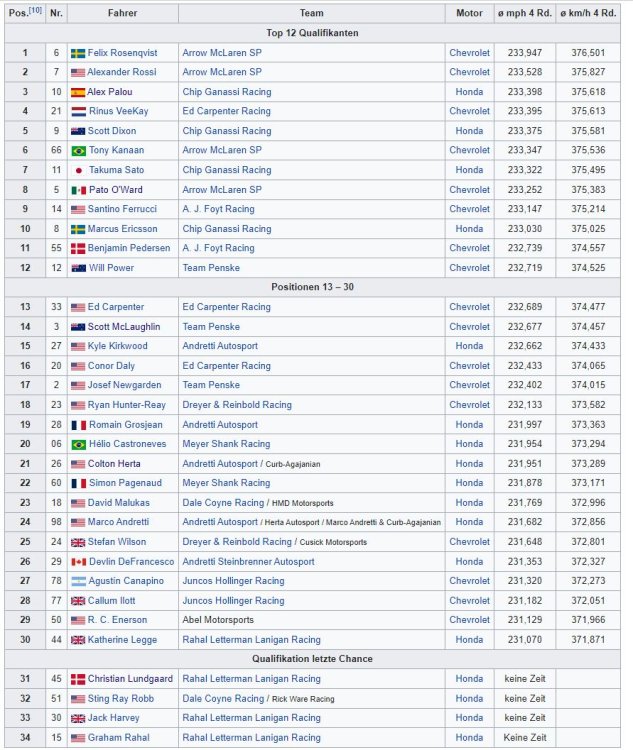Click the Mexican flag next to Pato O'Ward
This screenshot has height=750, width=633.
(x=78, y=189)
